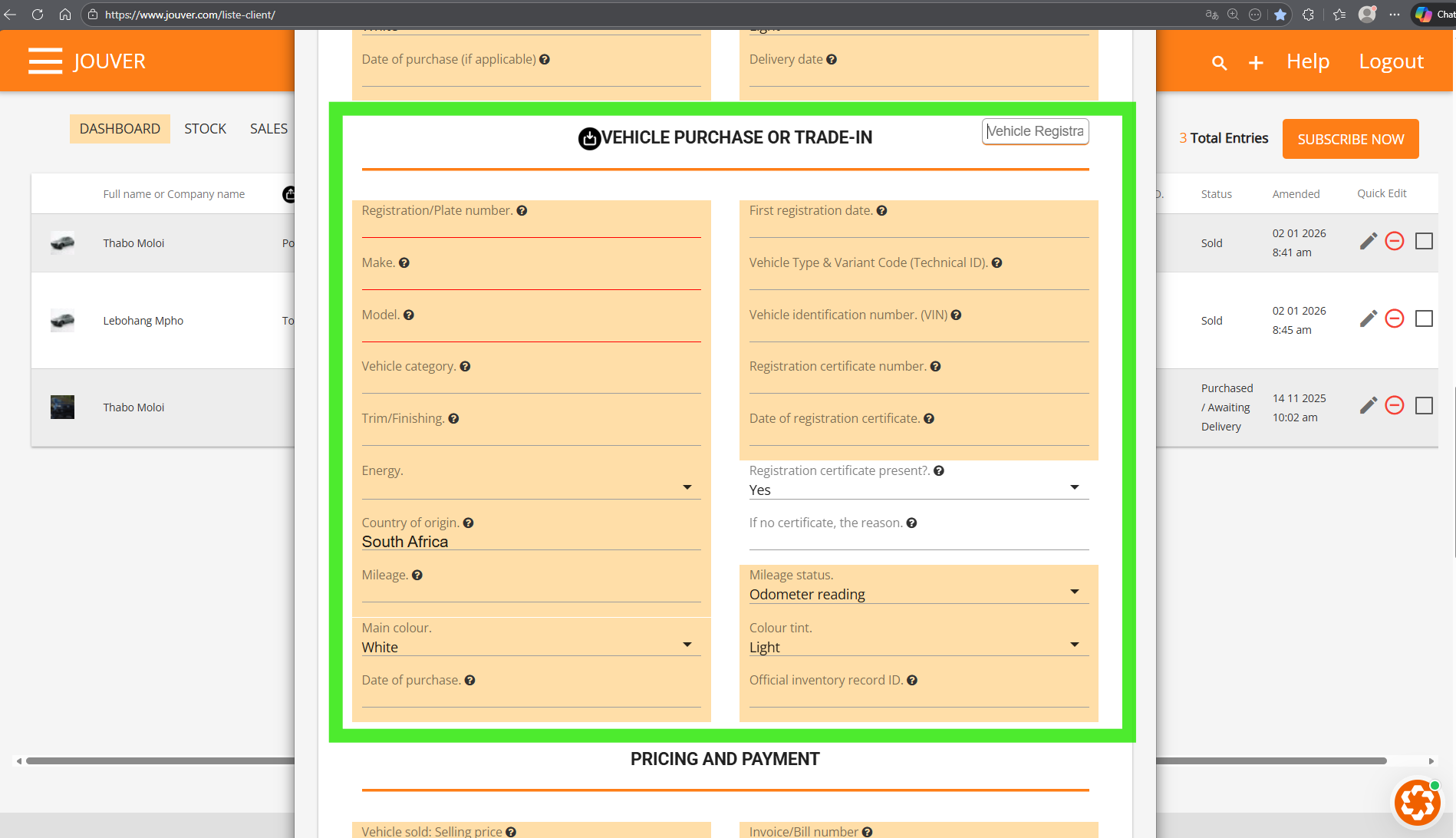The image size is (1456, 838).
Task: Tick the checkbox for first Thabo Moloi row
Action: [x=1424, y=241]
